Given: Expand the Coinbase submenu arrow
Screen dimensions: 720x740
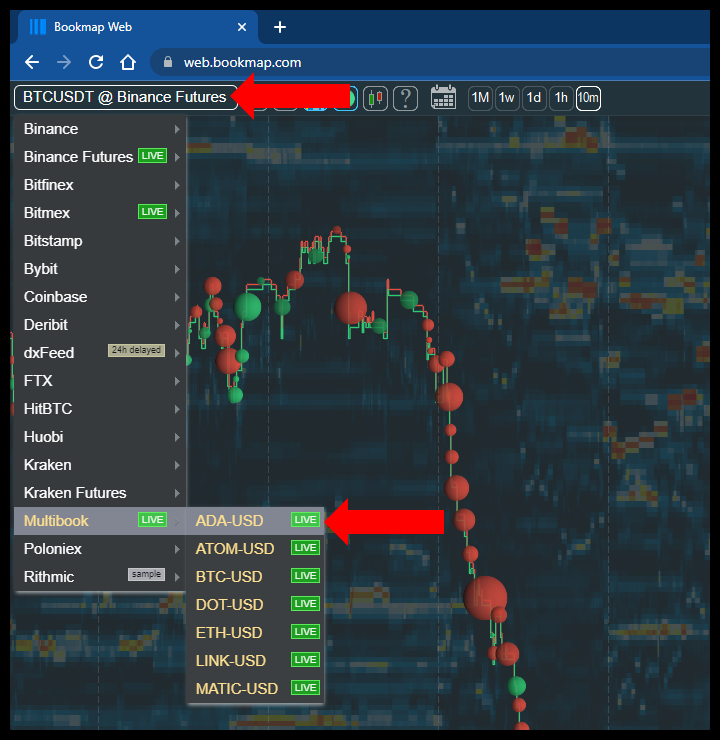Looking at the screenshot, I should pyautogui.click(x=177, y=297).
